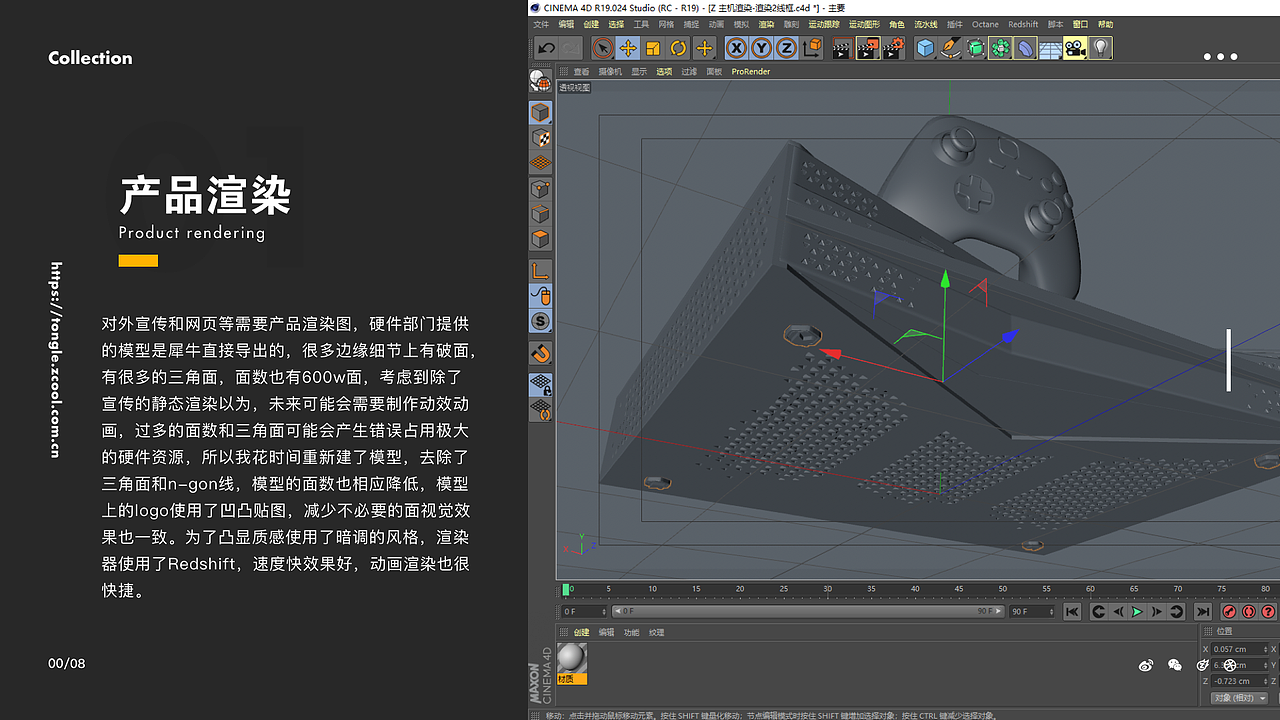
Task: Click Render to Picture Viewer icon
Action: 867,48
